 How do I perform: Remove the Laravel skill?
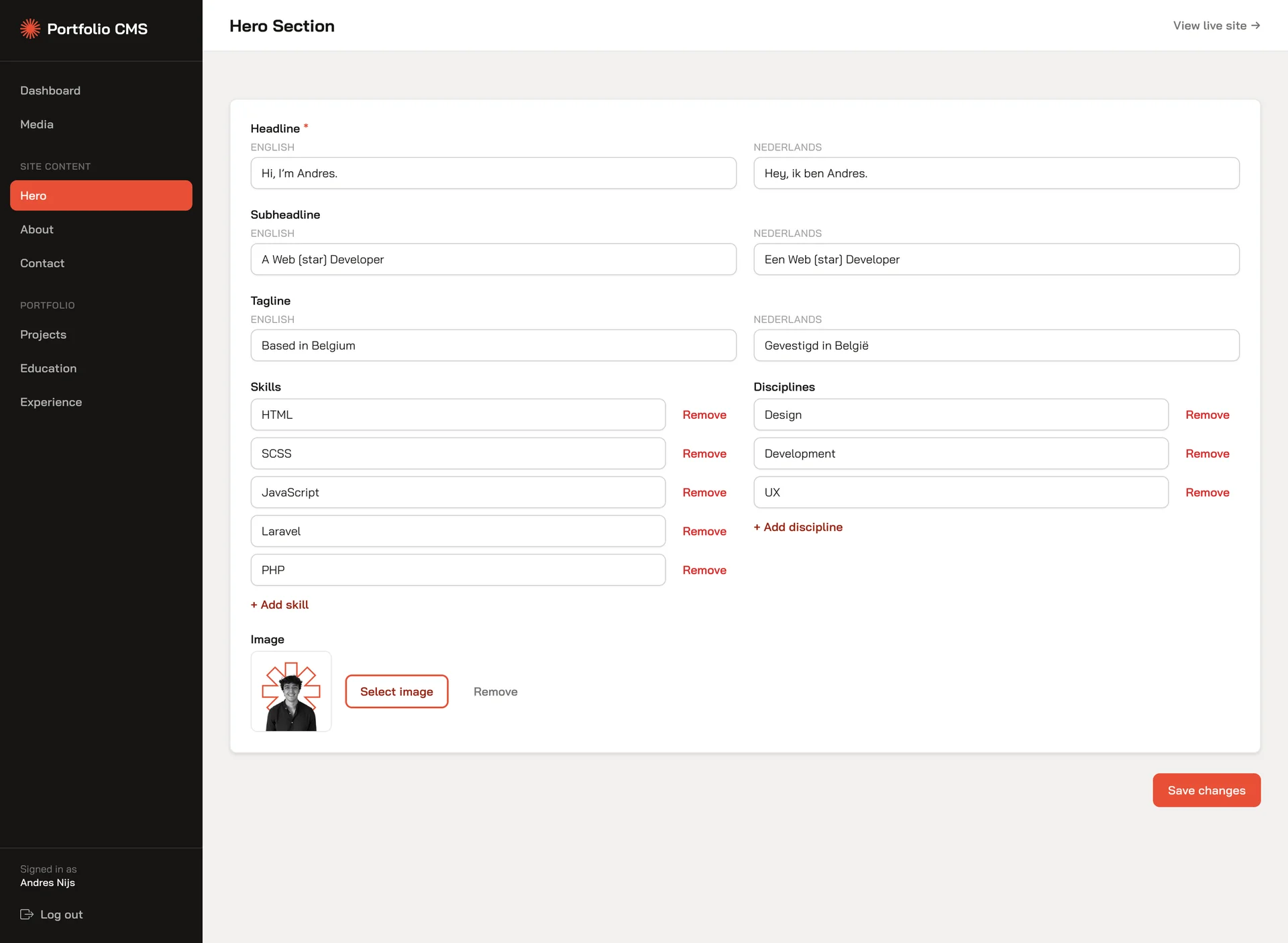point(704,531)
